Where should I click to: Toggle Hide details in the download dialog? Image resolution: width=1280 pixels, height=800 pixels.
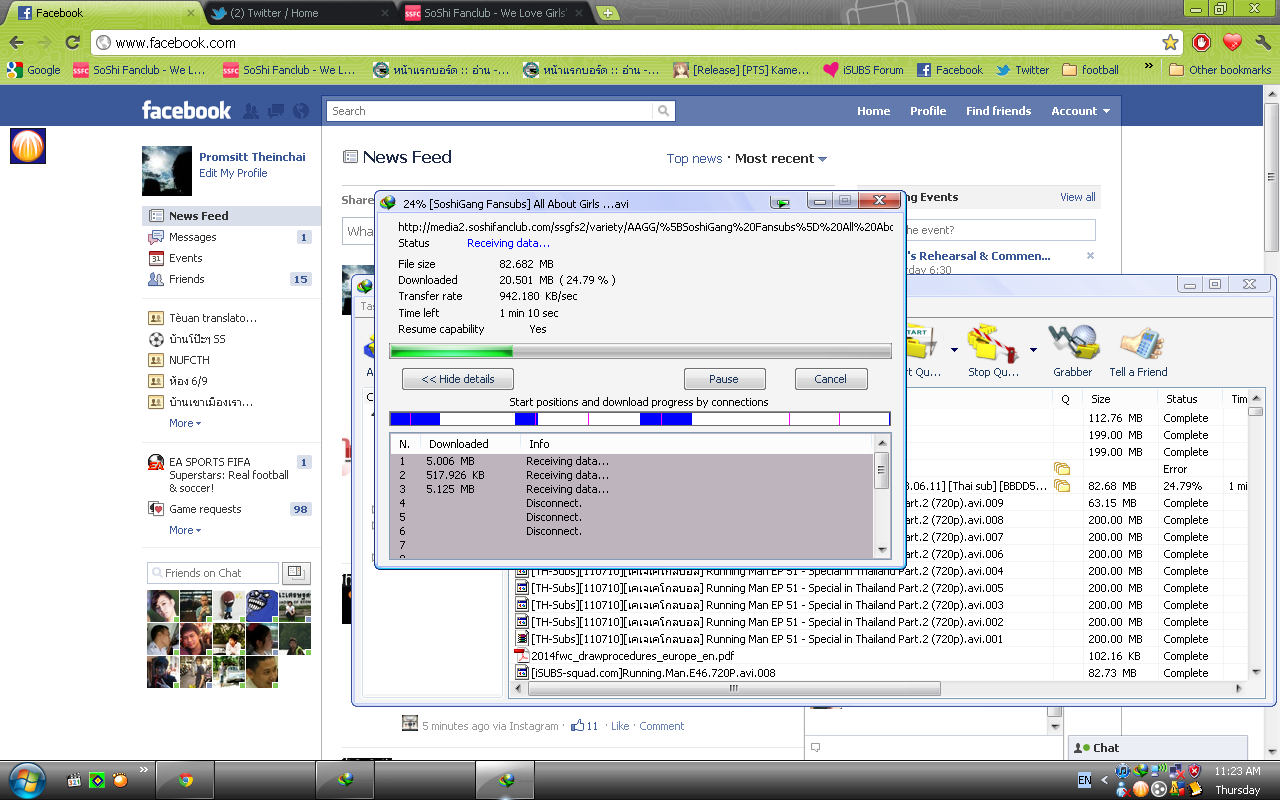click(x=458, y=379)
